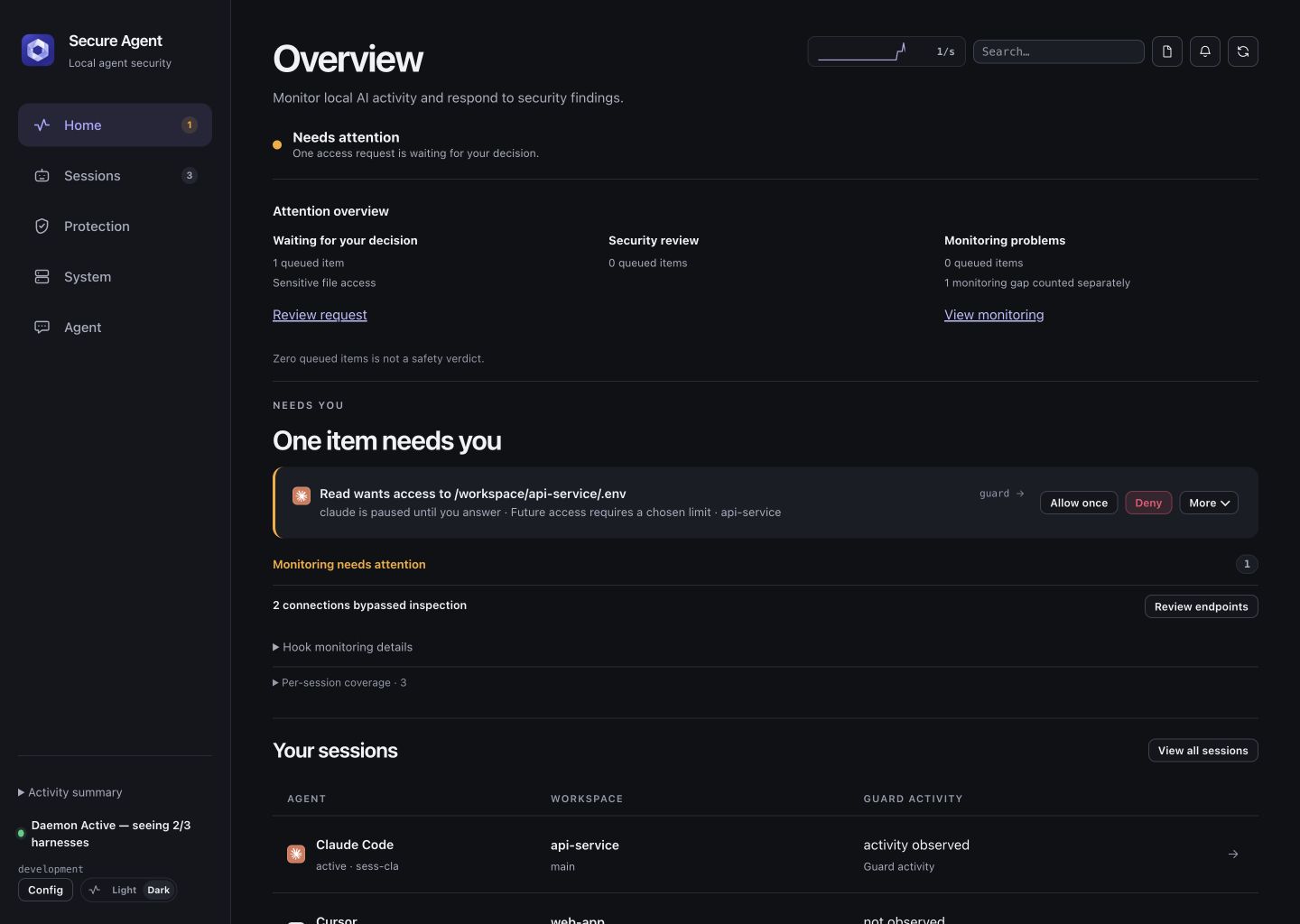Follow the Review request link
The height and width of the screenshot is (924, 1300).
tap(320, 315)
